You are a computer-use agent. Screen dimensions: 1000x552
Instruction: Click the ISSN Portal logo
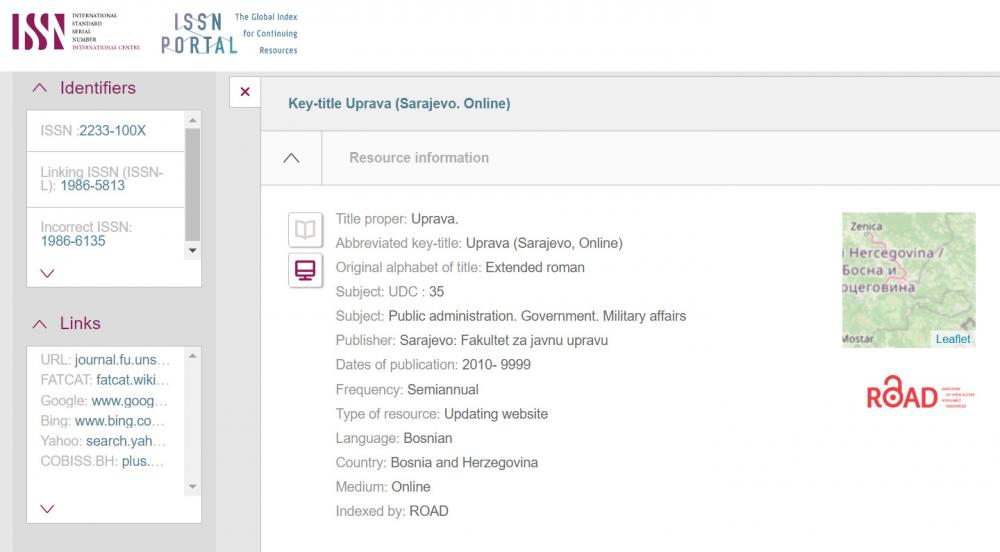(x=229, y=33)
